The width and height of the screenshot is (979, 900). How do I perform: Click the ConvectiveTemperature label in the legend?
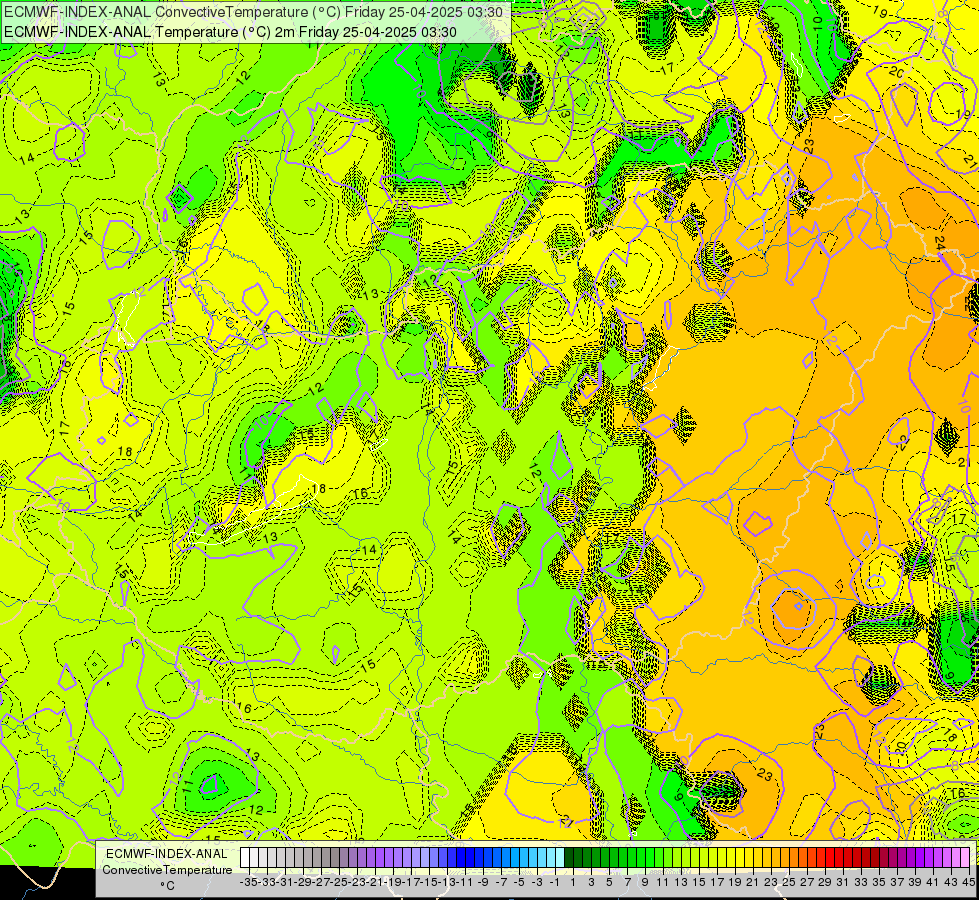tap(167, 870)
